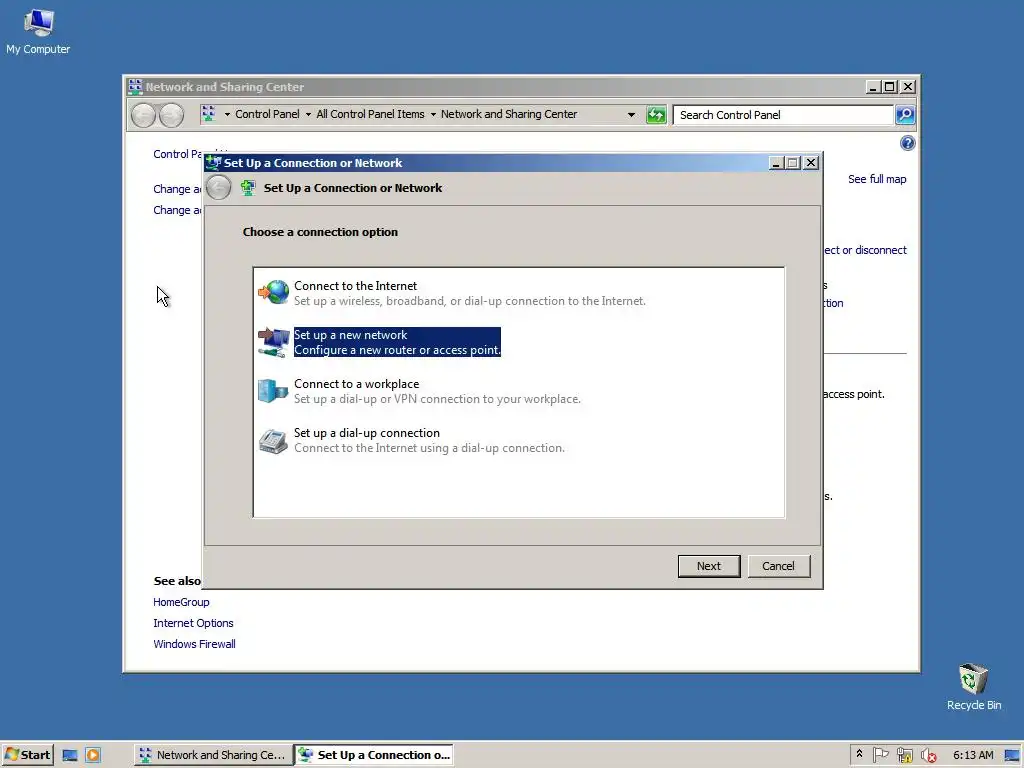Maximize the Network and Sharing Center window
1024x768 pixels.
click(889, 87)
